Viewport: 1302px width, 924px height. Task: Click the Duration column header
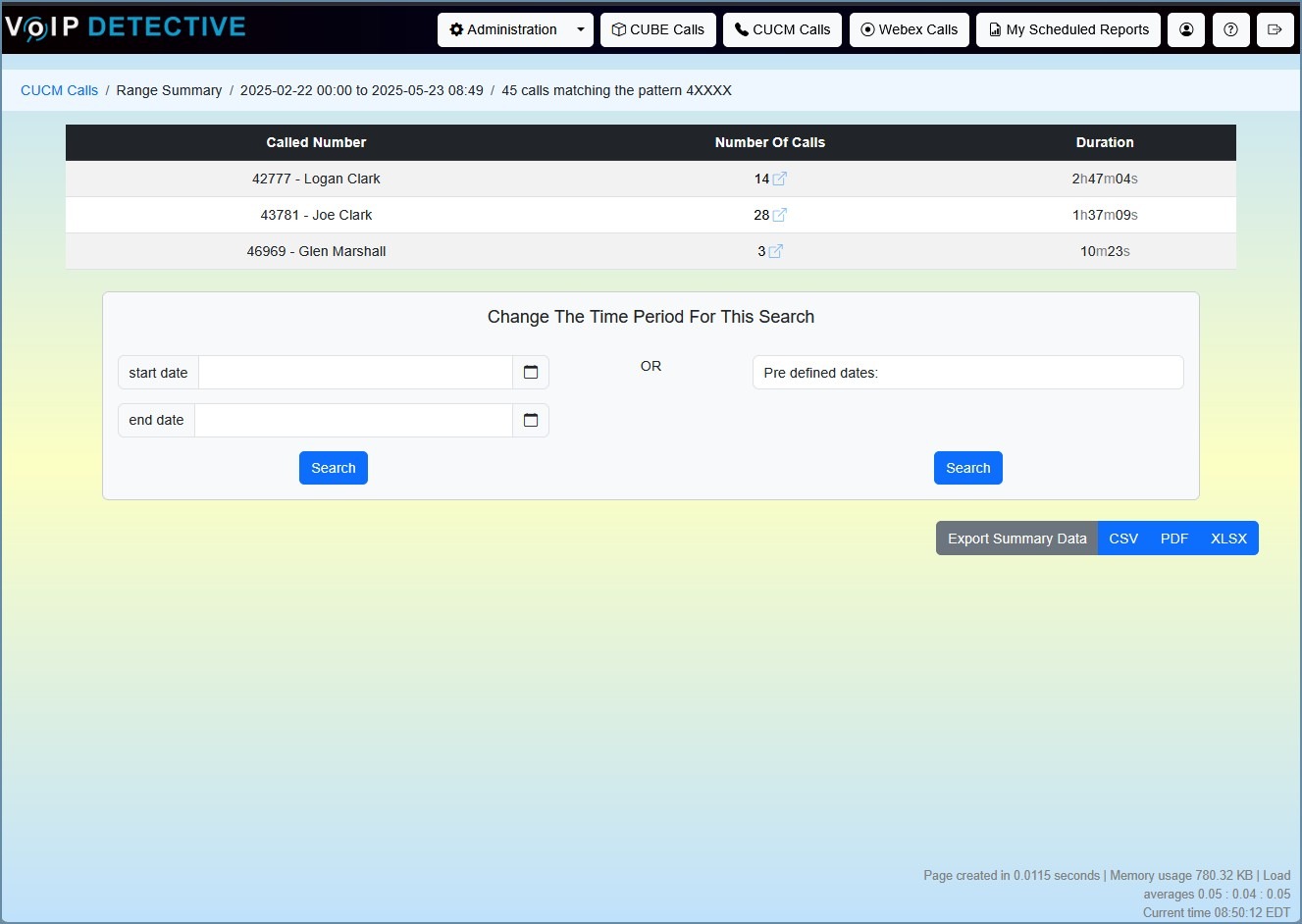(1105, 142)
